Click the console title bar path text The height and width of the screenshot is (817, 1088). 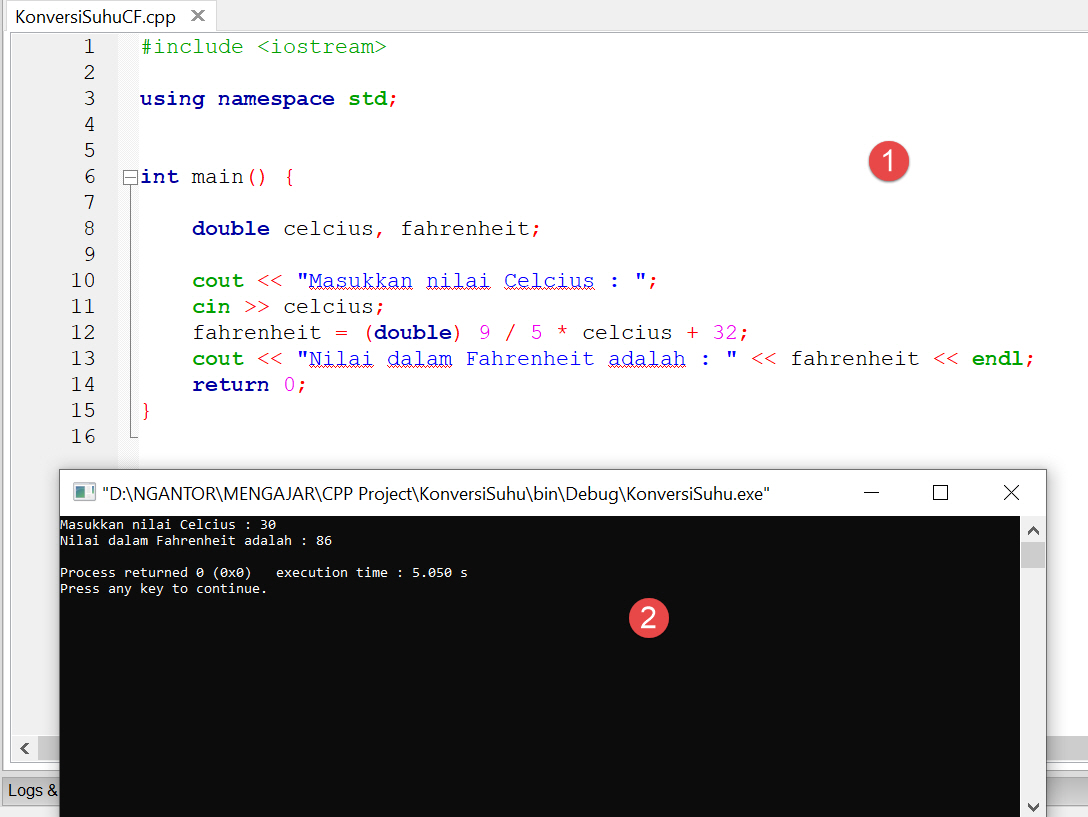pyautogui.click(x=436, y=494)
